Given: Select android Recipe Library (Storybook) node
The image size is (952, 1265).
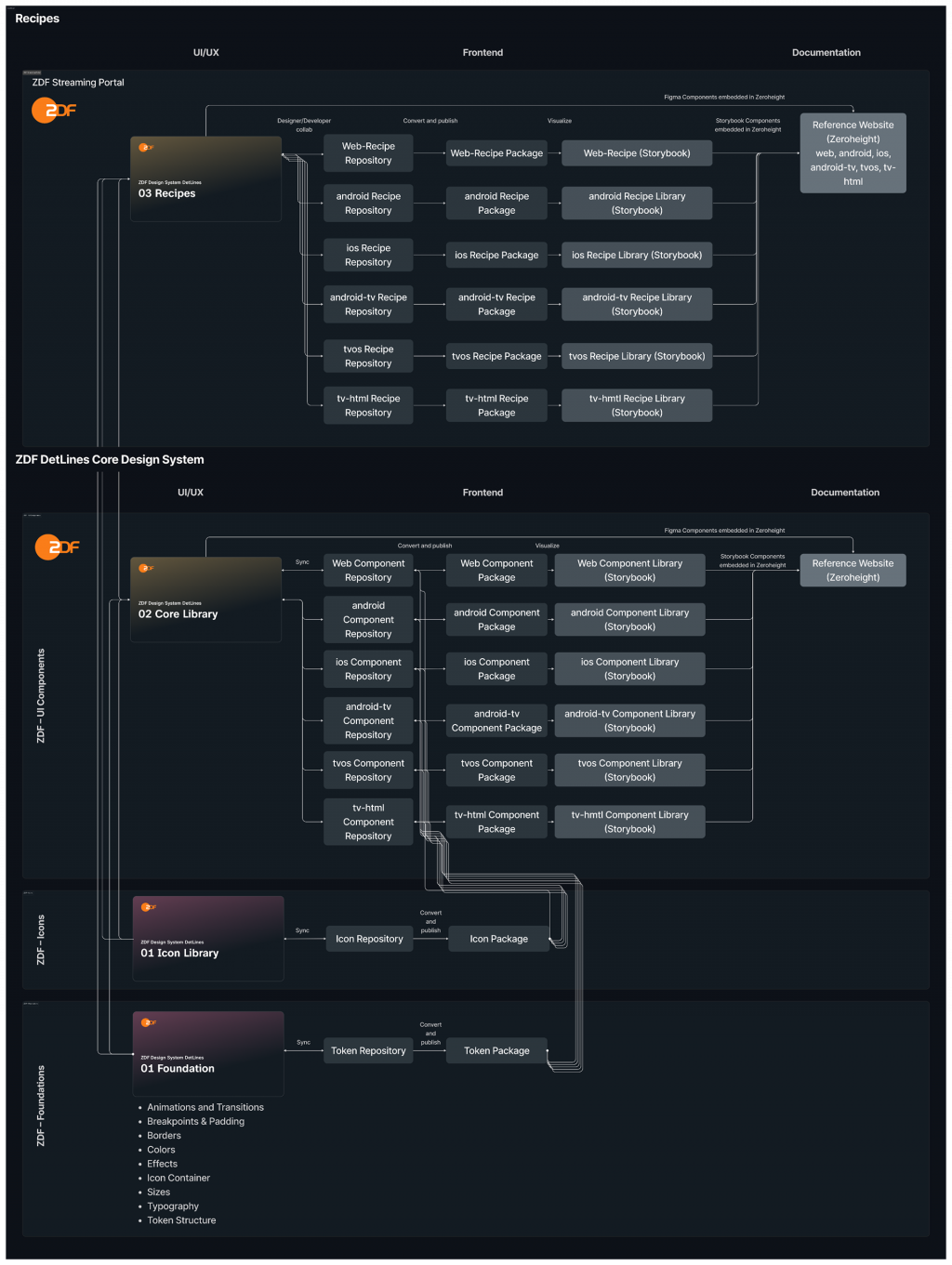Looking at the screenshot, I should tap(637, 204).
